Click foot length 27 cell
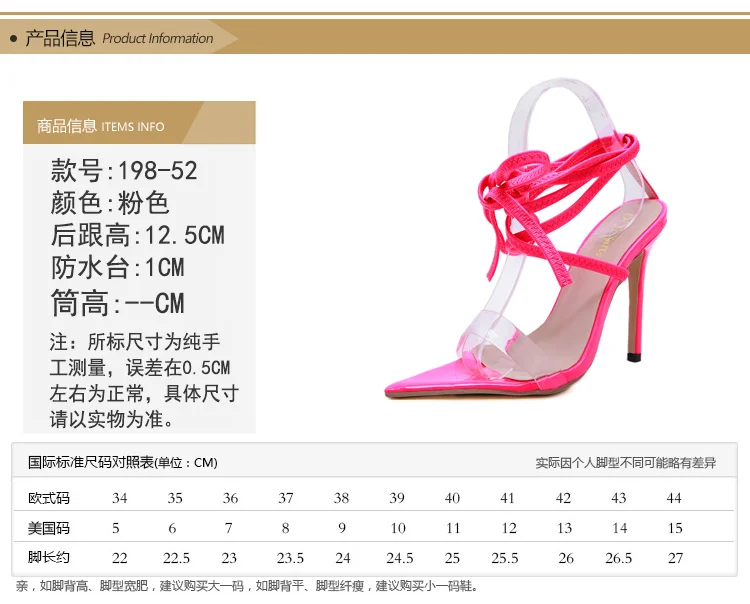750x604 pixels. click(x=675, y=558)
